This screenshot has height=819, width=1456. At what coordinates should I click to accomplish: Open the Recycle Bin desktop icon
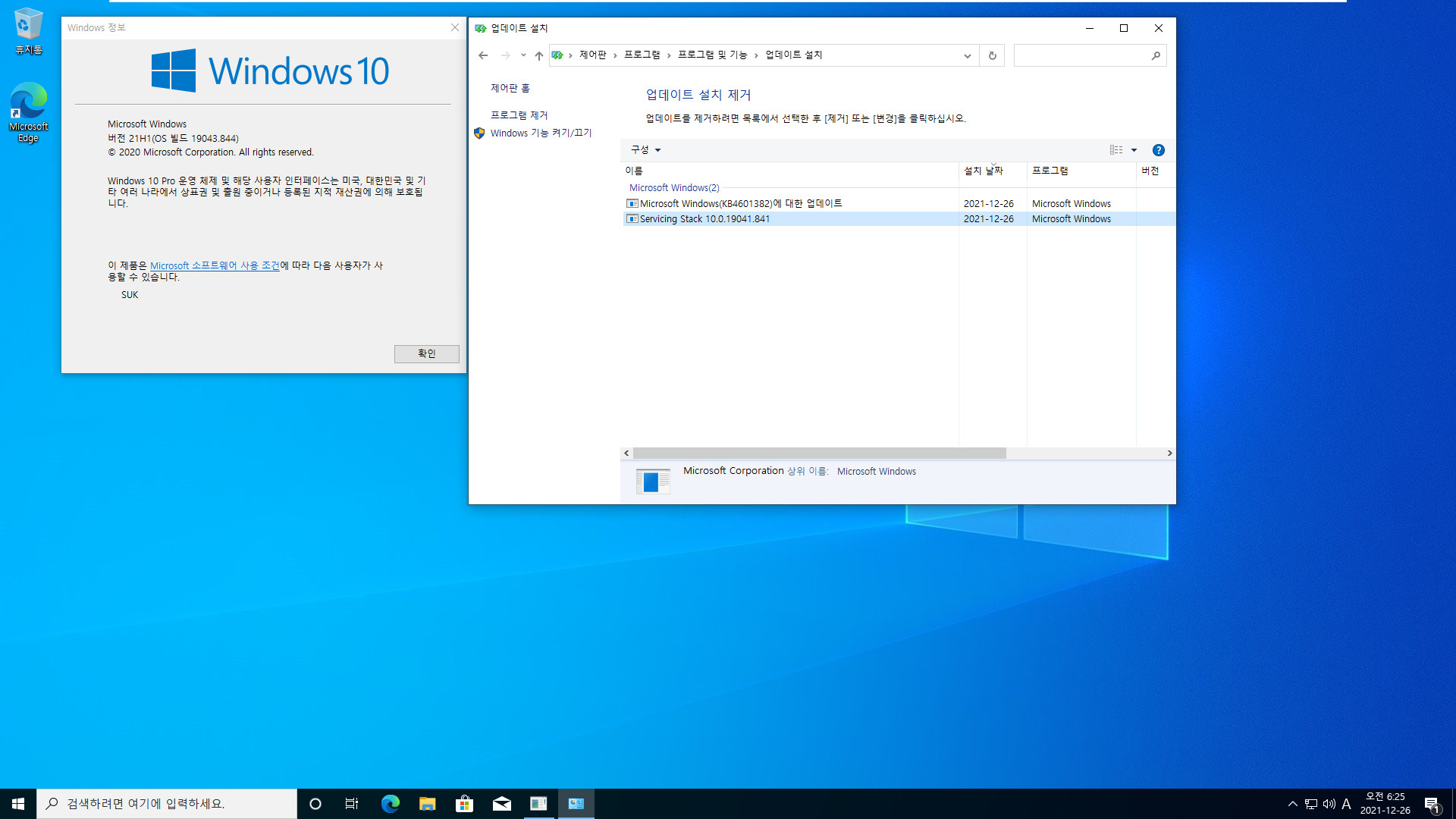click(28, 31)
